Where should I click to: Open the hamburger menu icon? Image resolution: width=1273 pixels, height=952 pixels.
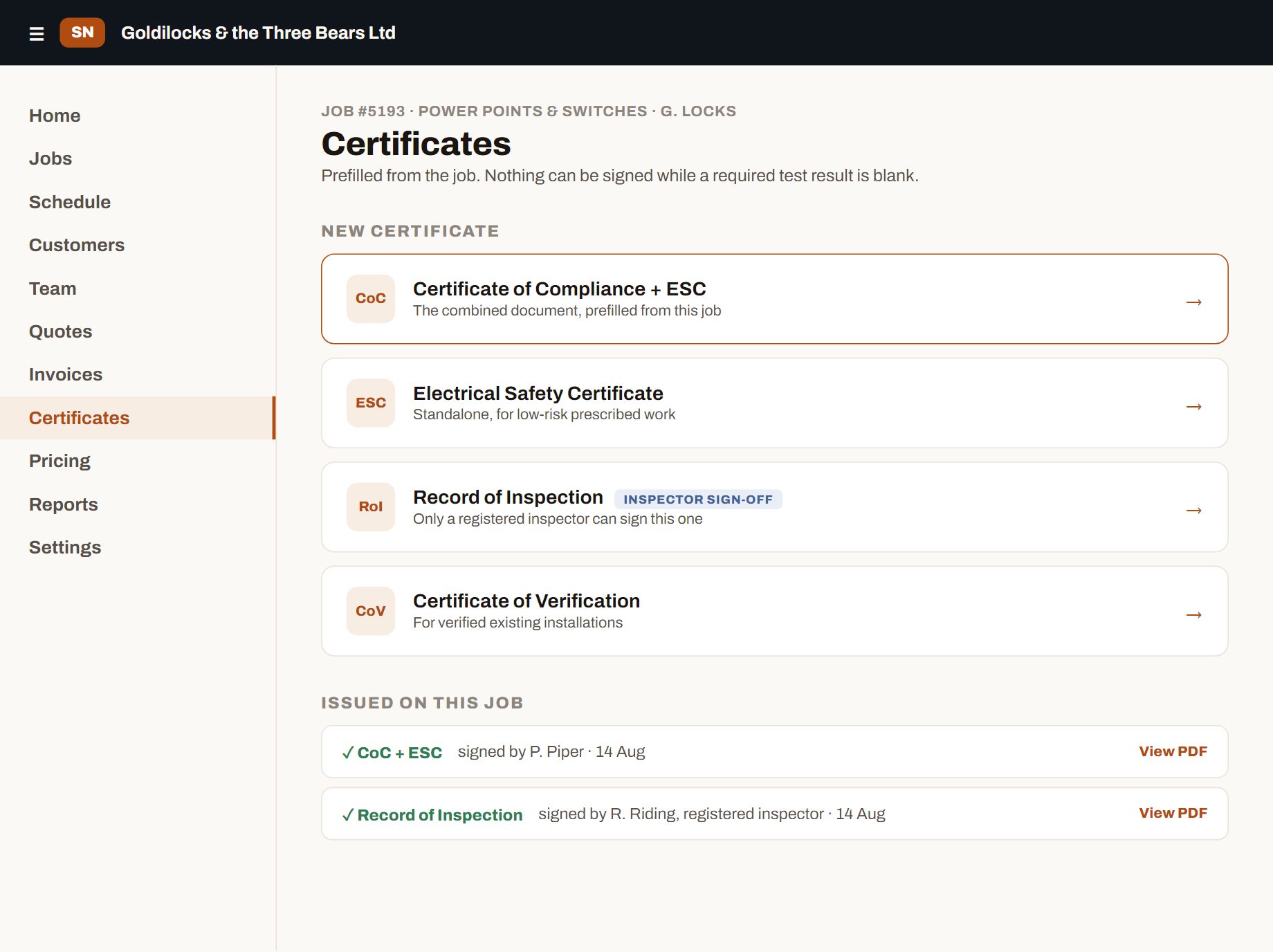(x=37, y=33)
